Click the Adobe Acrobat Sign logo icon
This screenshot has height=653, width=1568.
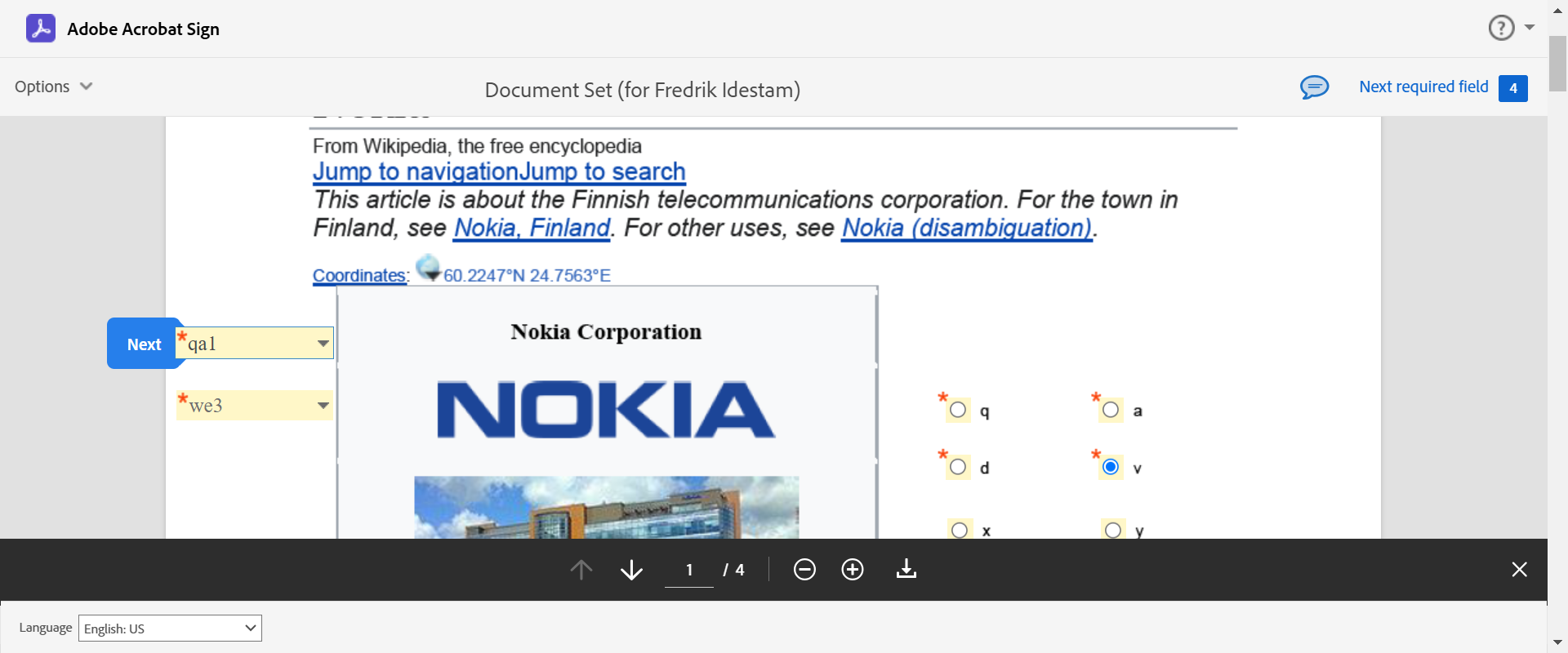41,29
